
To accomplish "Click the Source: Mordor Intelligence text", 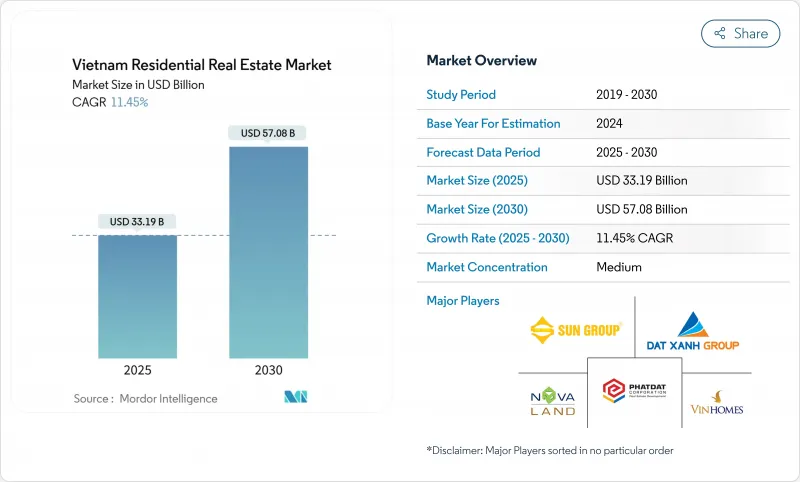I will tap(145, 398).
